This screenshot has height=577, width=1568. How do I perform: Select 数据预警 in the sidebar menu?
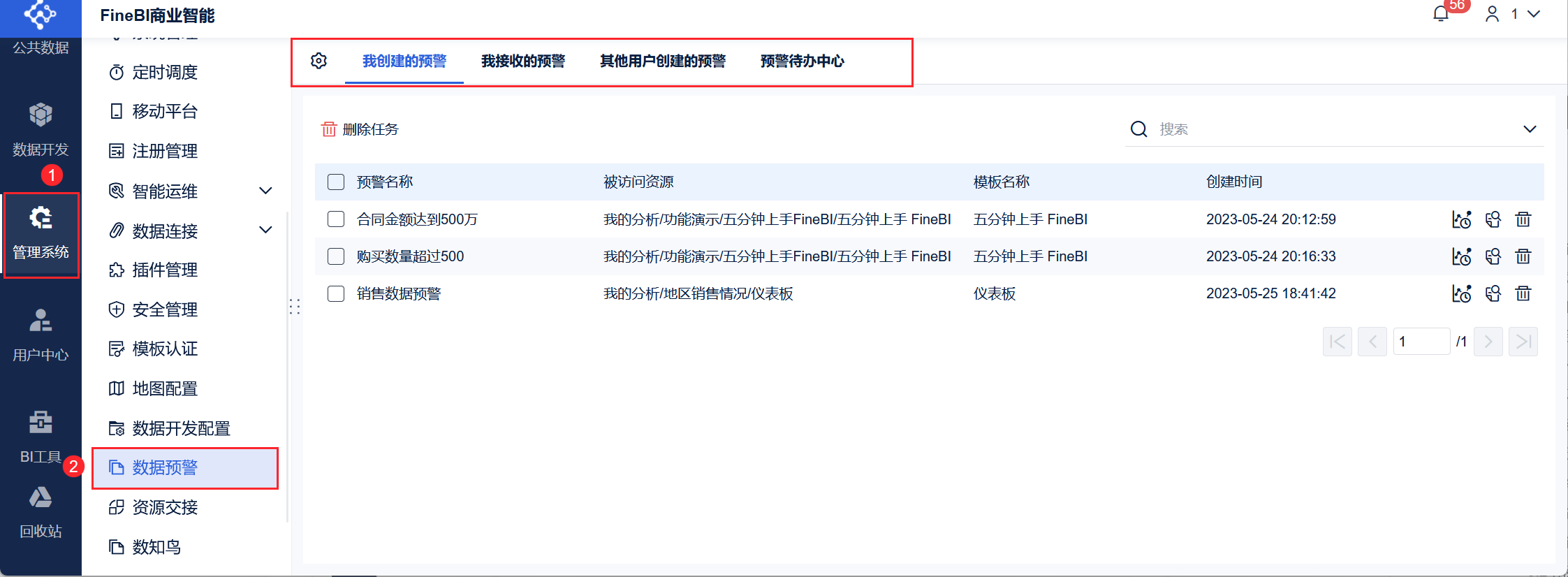point(185,468)
